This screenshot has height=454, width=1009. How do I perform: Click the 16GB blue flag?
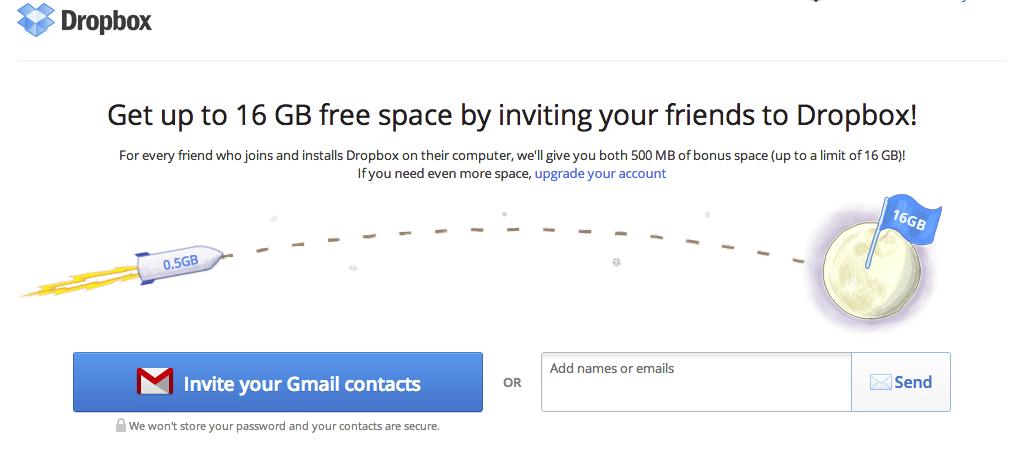[x=907, y=221]
